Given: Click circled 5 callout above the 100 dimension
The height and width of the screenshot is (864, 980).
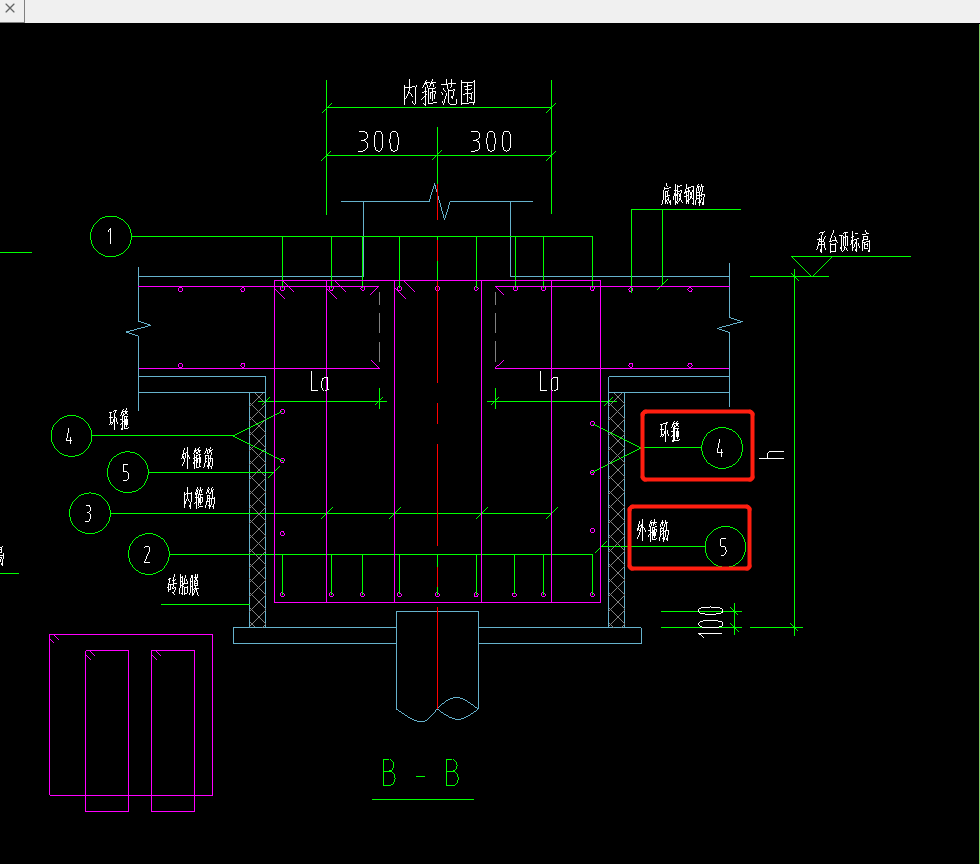Looking at the screenshot, I should pyautogui.click(x=725, y=547).
